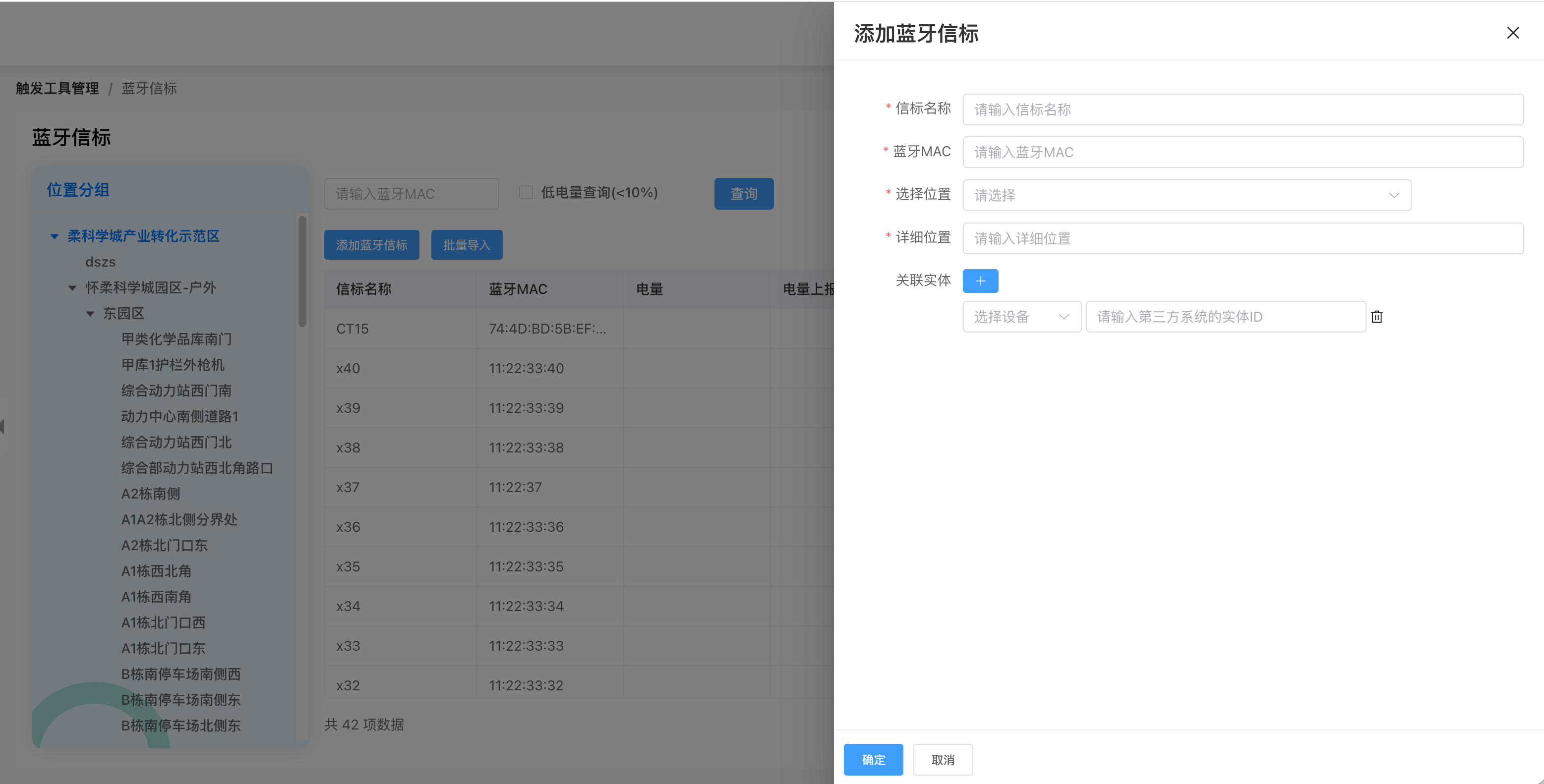Select A1栋西南角 in the tree

point(156,597)
